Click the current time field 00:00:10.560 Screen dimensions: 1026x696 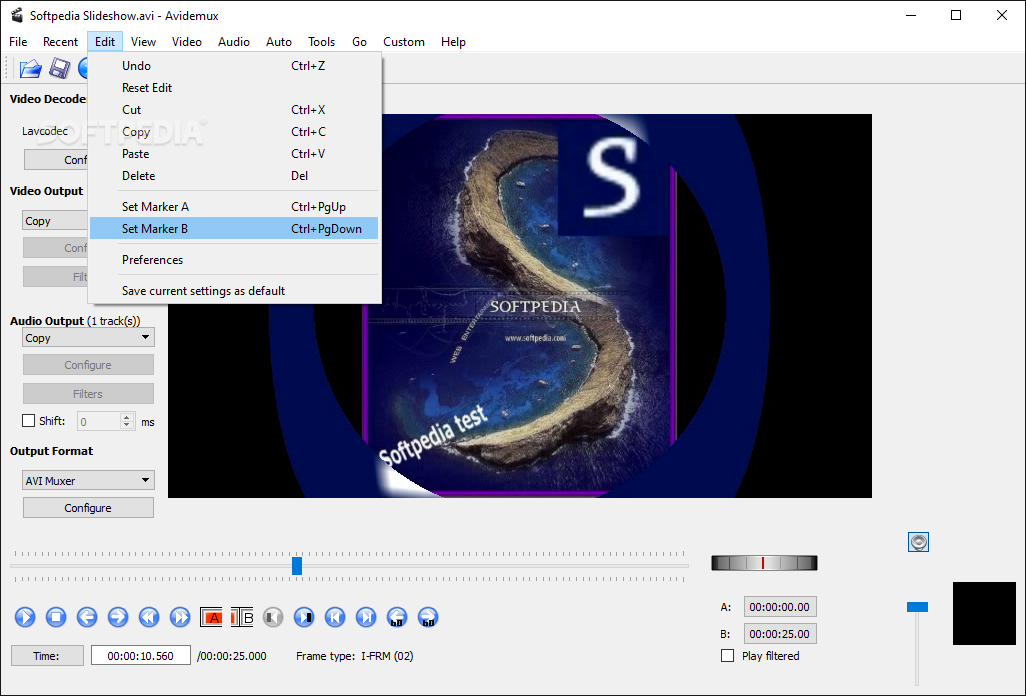pos(141,655)
